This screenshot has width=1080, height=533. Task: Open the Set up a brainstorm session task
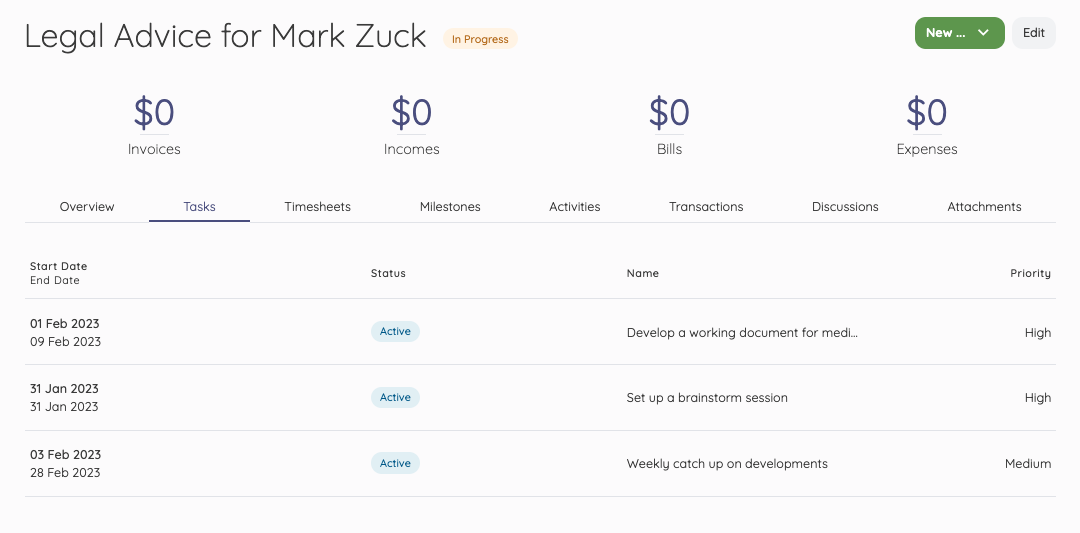click(707, 397)
